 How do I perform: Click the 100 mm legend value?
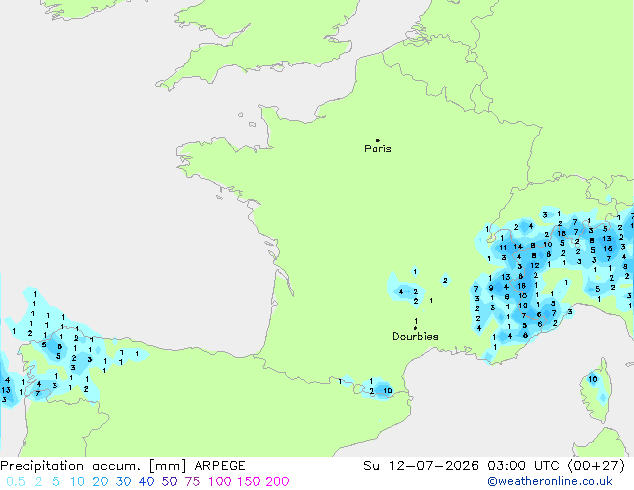220,482
